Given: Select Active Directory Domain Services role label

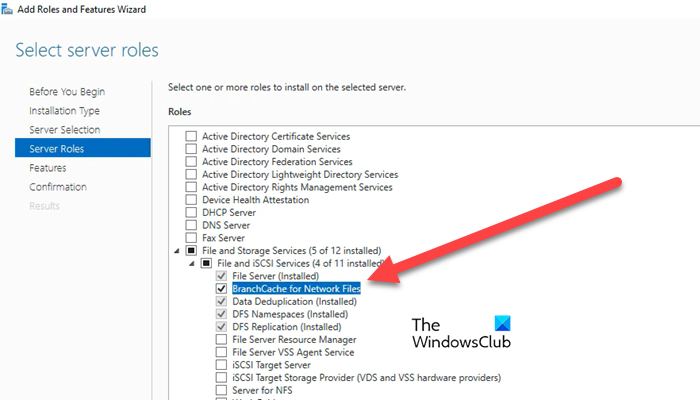Looking at the screenshot, I should 276,149.
